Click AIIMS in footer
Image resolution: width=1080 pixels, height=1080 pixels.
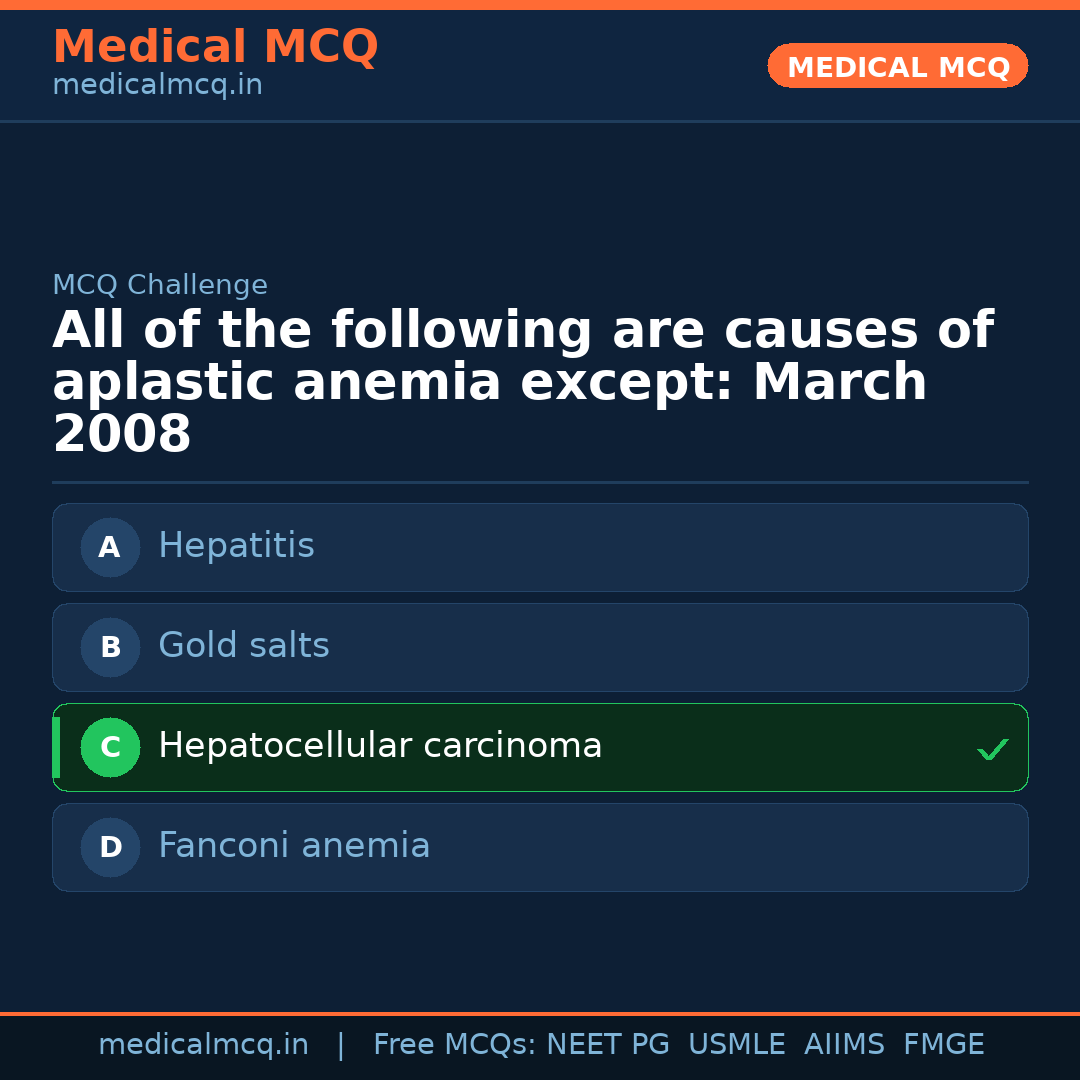(844, 1045)
